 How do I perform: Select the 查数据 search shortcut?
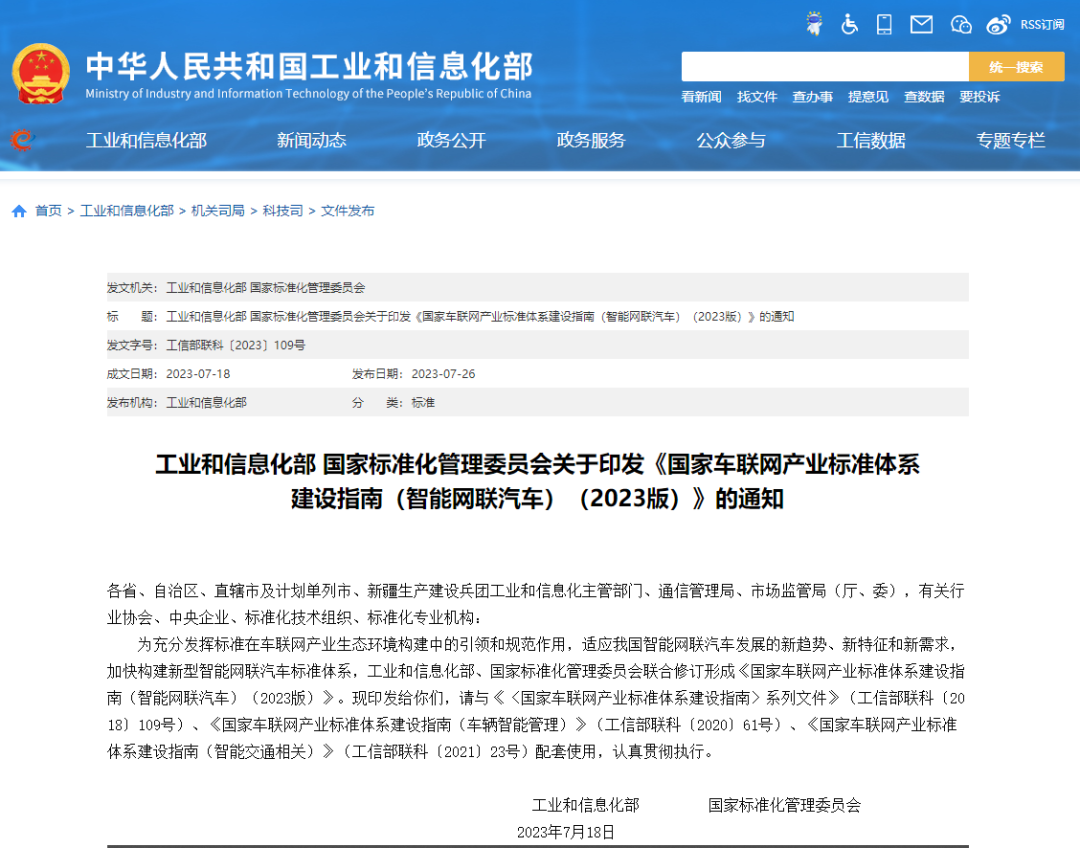point(924,97)
